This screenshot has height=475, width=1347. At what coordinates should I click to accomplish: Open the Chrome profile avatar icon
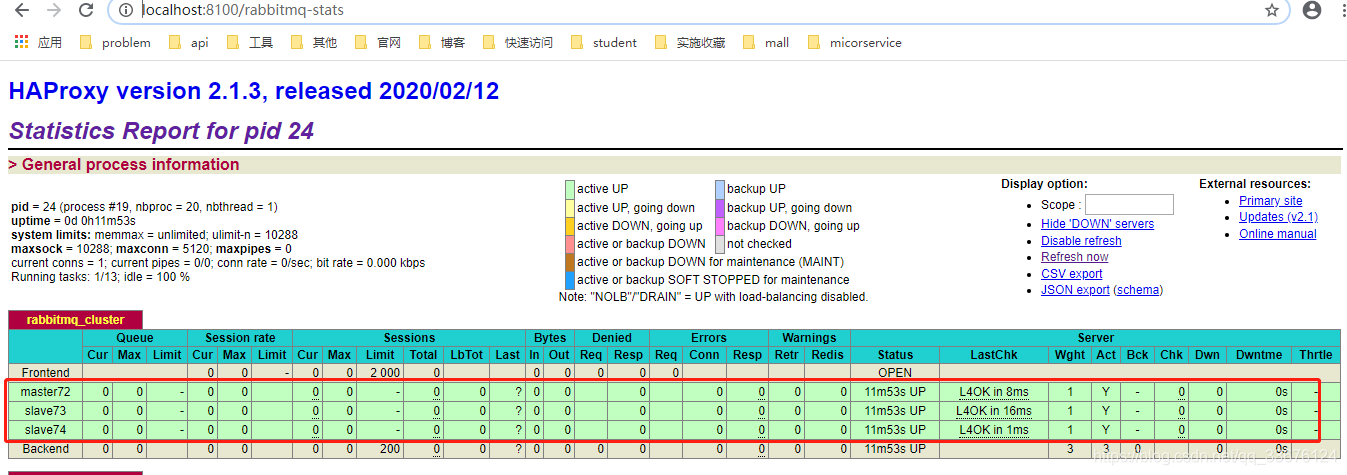pyautogui.click(x=1312, y=11)
